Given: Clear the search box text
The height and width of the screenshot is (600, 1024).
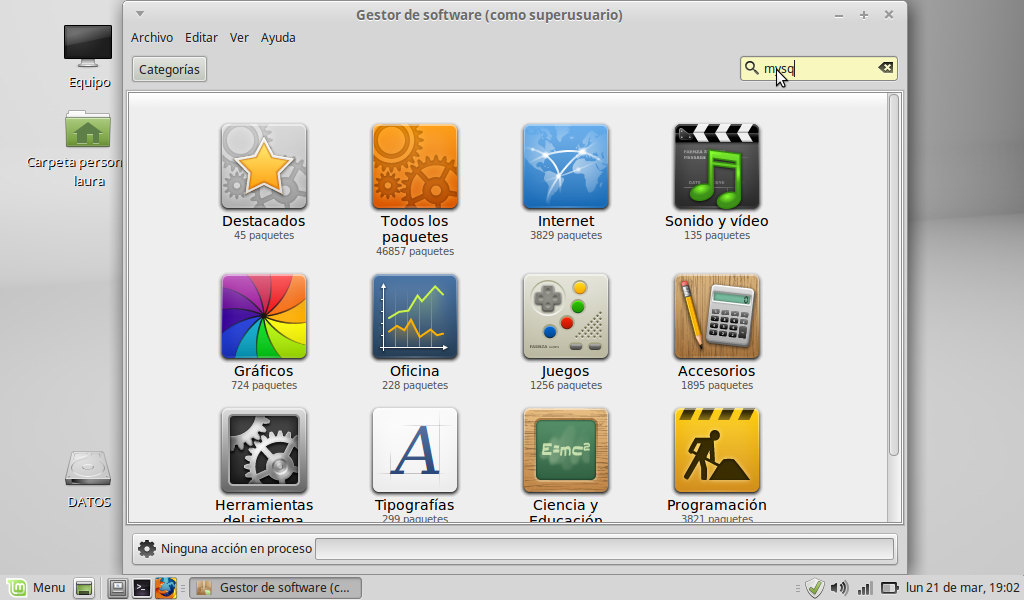Looking at the screenshot, I should coord(885,68).
